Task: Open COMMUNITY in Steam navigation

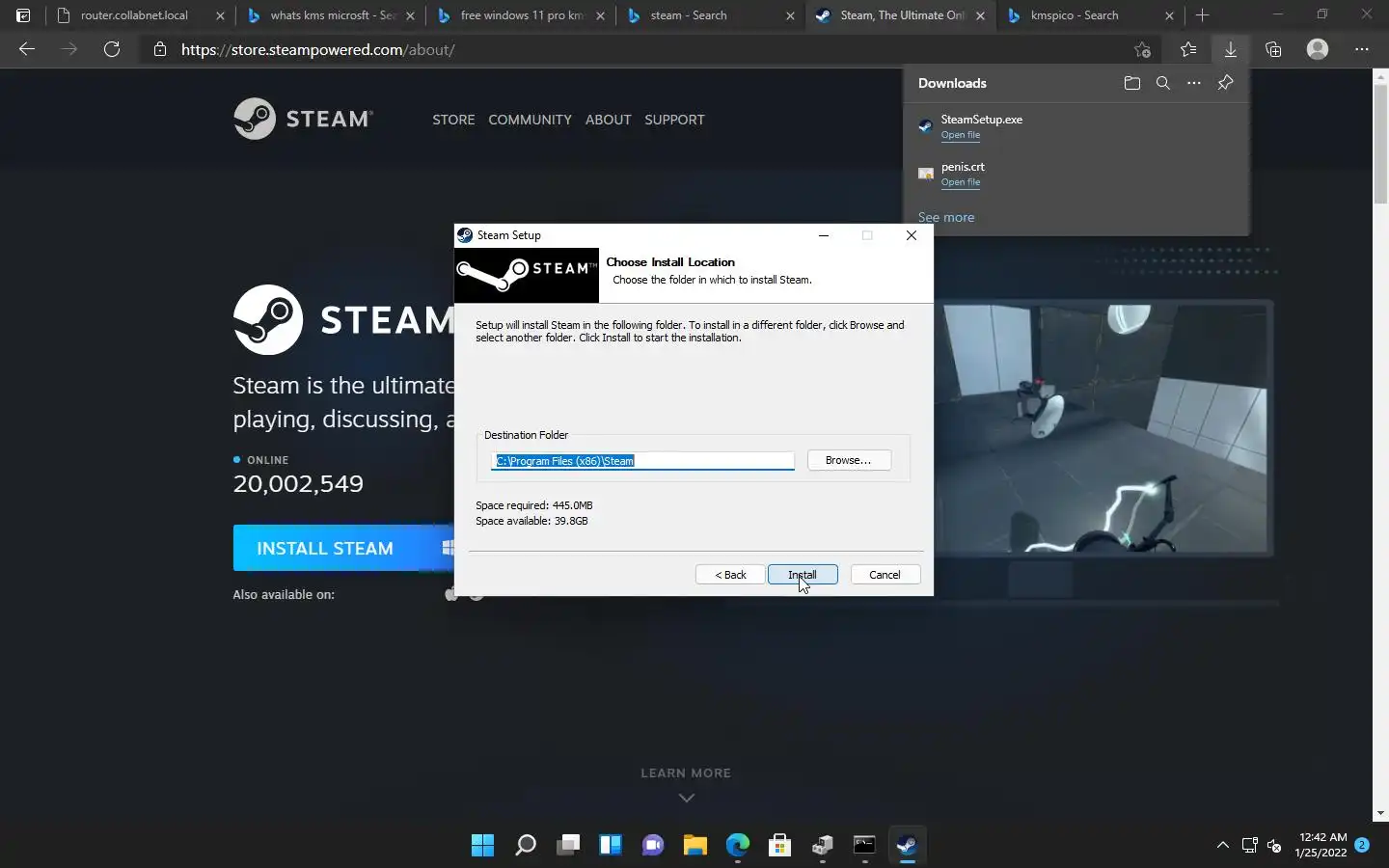Action: click(x=530, y=120)
